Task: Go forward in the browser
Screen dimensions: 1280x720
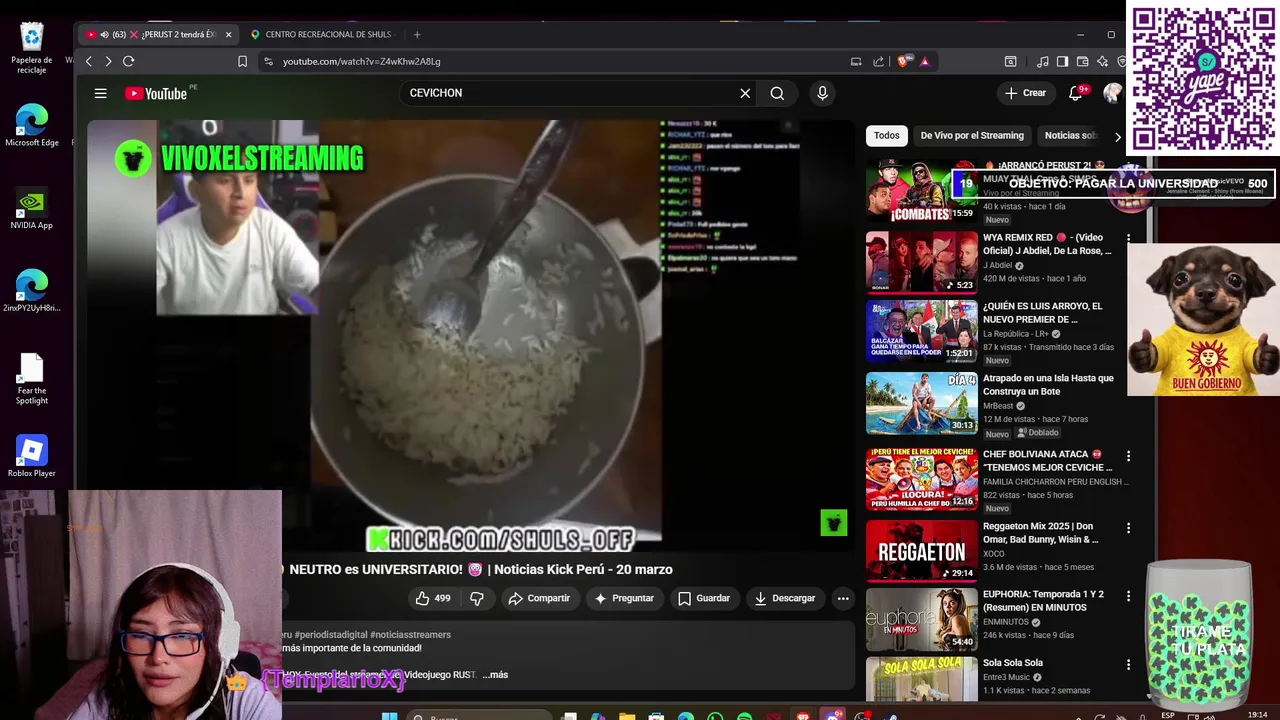Action: pos(108,61)
